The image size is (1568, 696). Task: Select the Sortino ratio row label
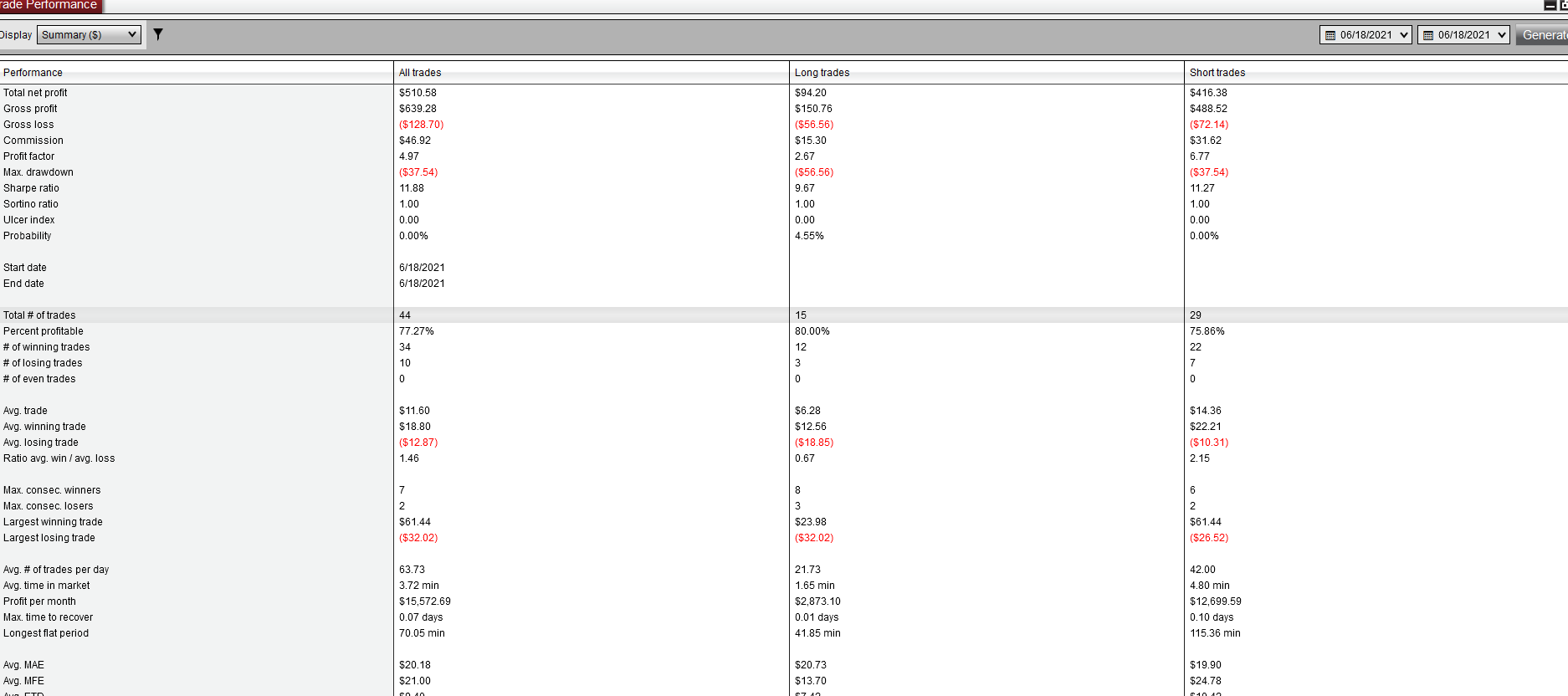point(31,204)
